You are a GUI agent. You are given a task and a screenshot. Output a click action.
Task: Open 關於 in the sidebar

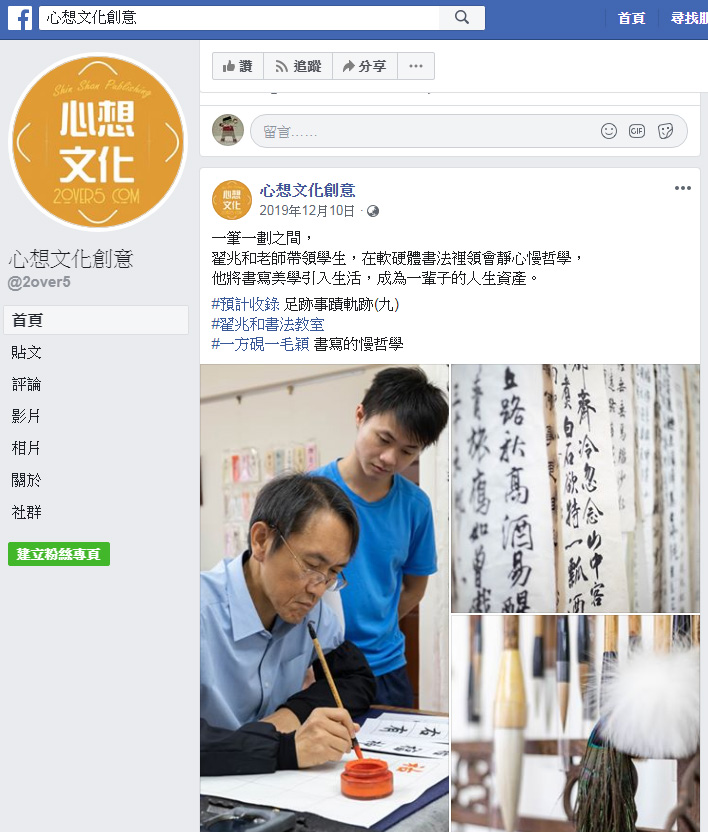coord(27,480)
